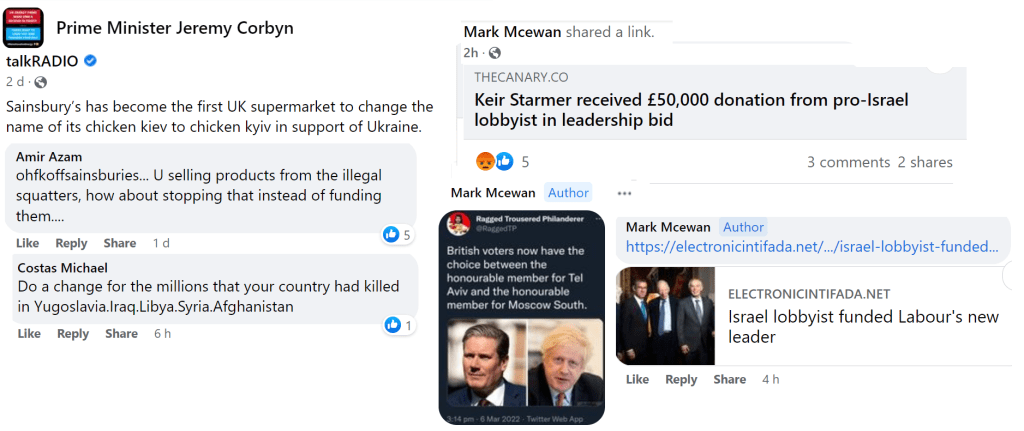Open the three-dots options menu beside Author
This screenshot has height=431, width=1024.
point(624,193)
